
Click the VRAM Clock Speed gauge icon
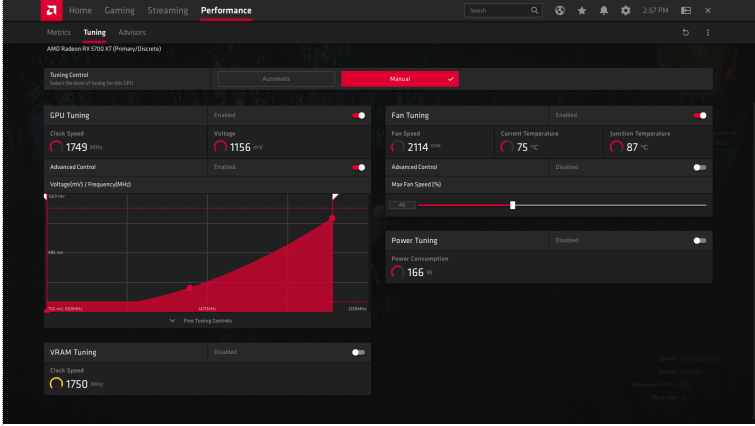tap(56, 384)
